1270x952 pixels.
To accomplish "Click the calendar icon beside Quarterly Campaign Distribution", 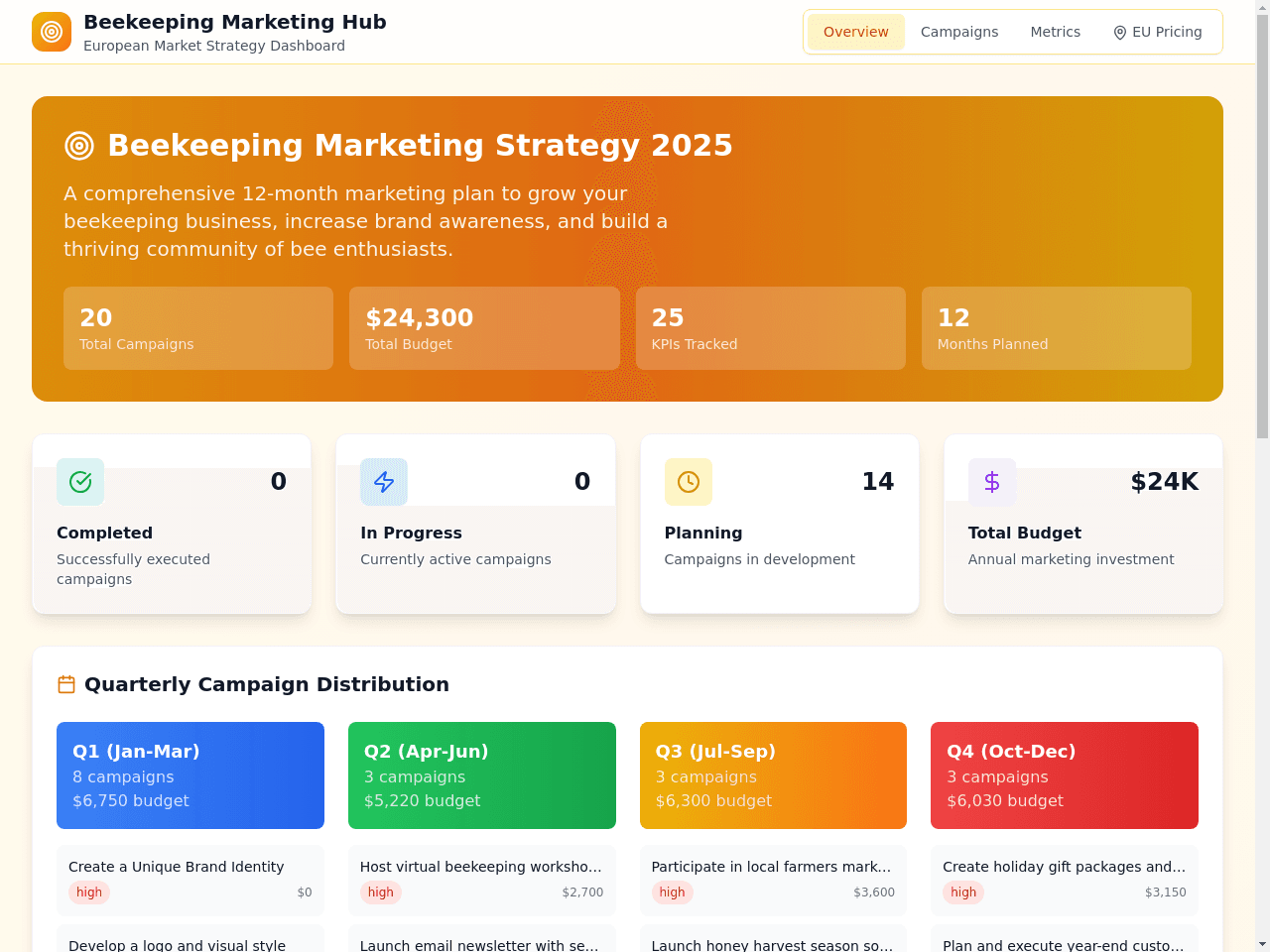I will 66,684.
